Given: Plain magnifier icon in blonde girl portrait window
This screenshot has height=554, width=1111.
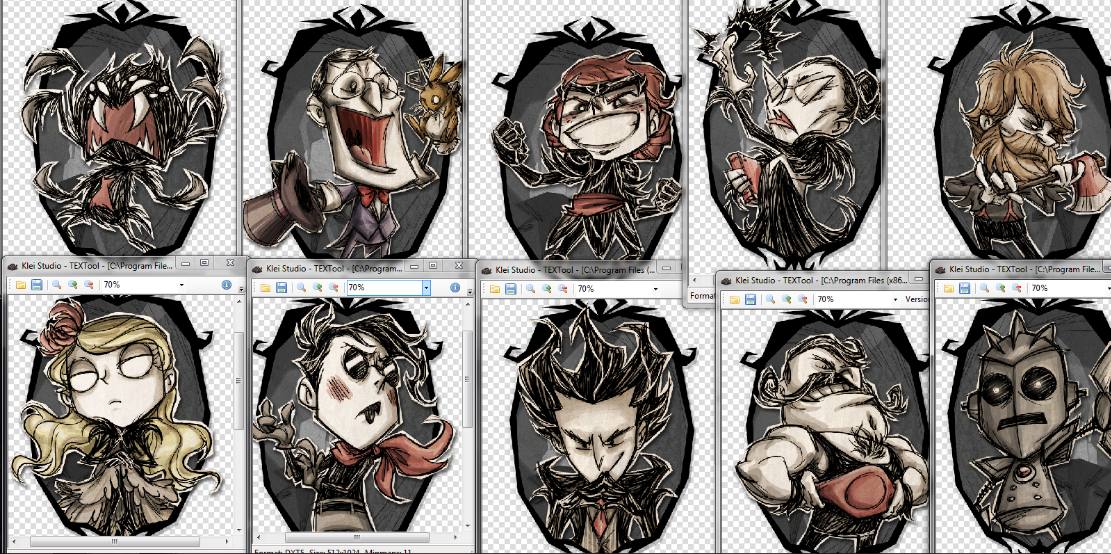Looking at the screenshot, I should [57, 285].
